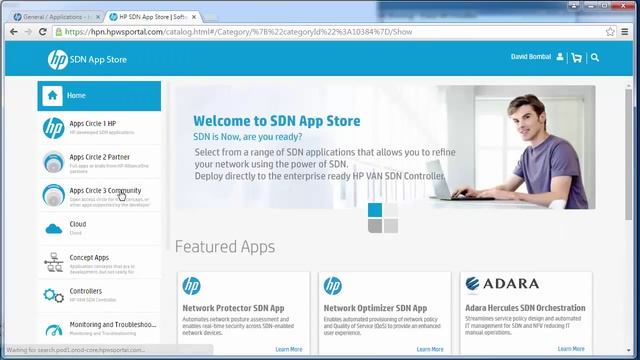Click HP logo on Network Protector card
The height and width of the screenshot is (360, 640).
coord(191,286)
